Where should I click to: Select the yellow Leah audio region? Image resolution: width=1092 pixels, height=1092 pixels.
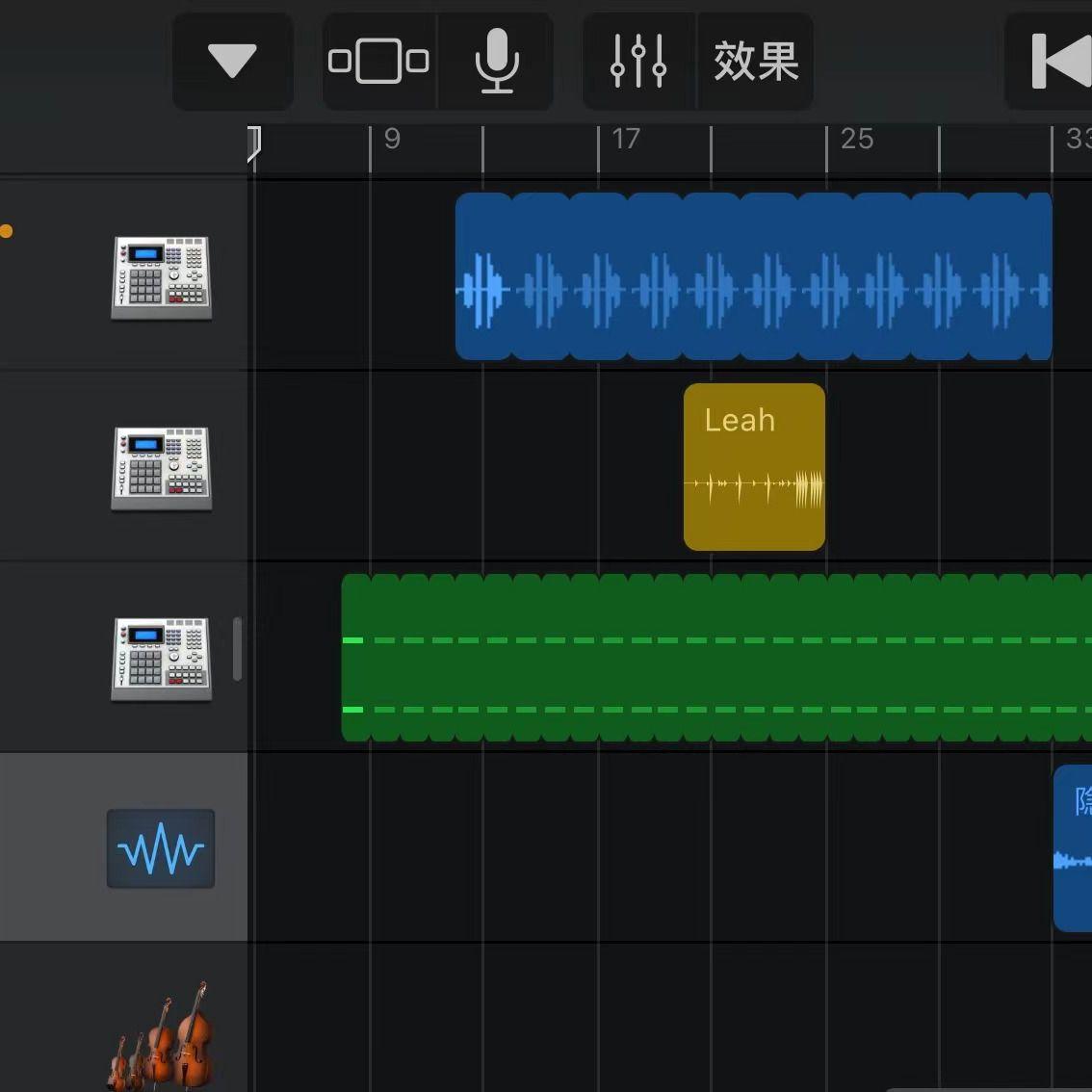tap(754, 468)
